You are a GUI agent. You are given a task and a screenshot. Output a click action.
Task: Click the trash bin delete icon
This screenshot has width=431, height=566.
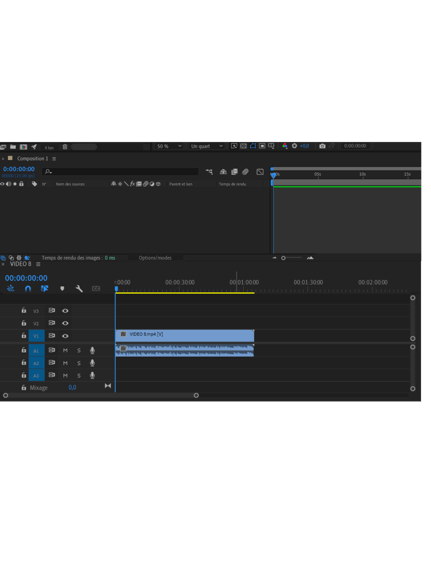click(65, 147)
